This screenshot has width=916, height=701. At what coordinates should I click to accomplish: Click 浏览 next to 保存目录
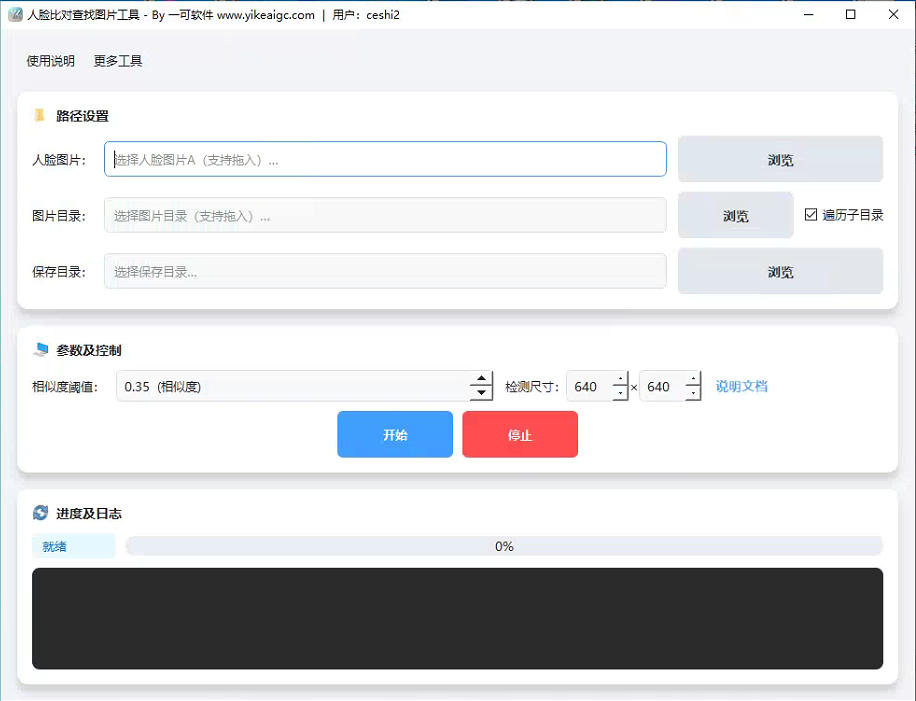pyautogui.click(x=780, y=270)
